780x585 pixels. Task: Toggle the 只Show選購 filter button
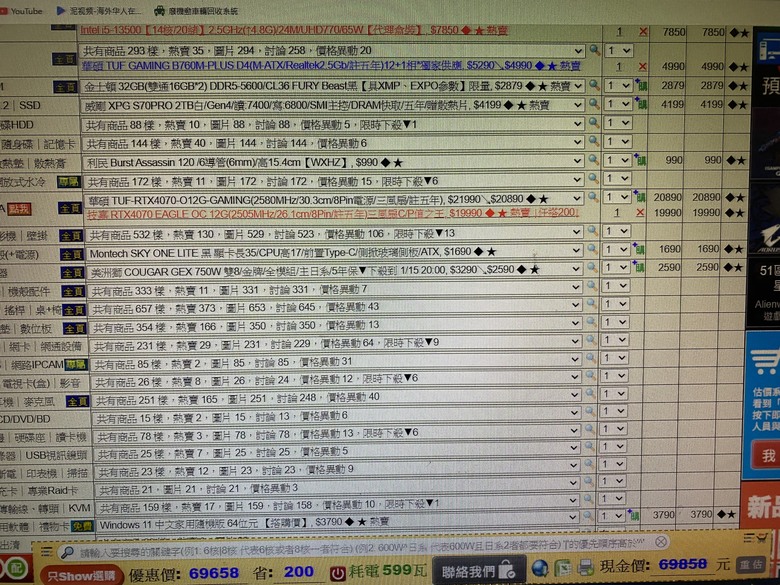click(x=82, y=576)
